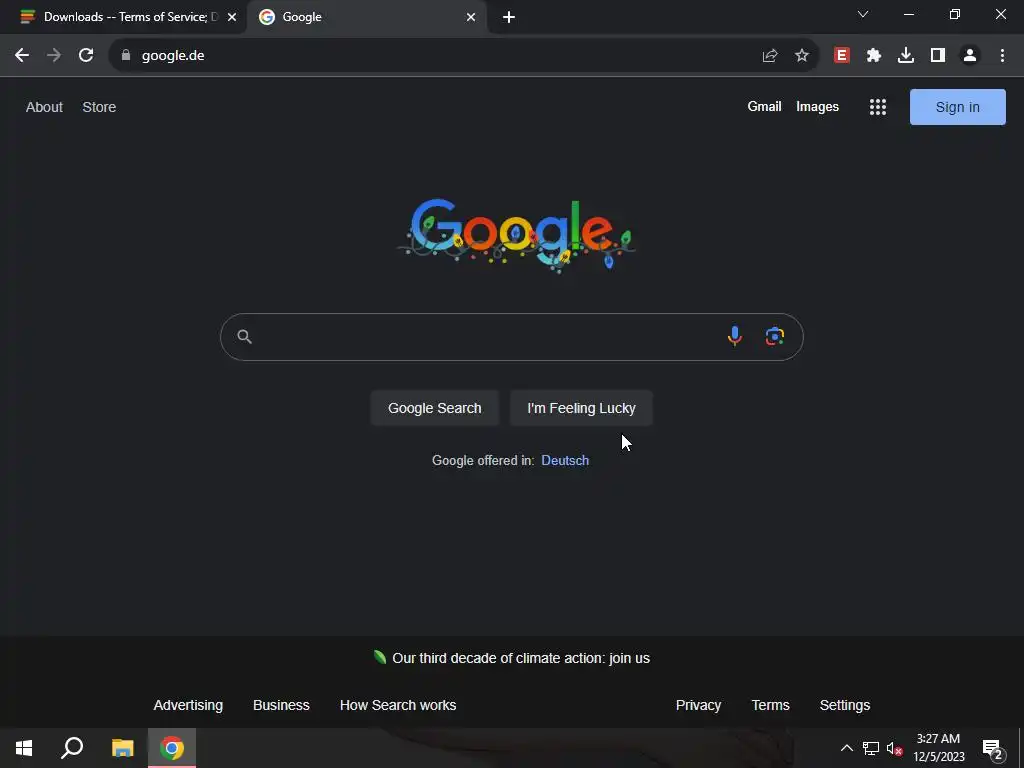
Task: Open the Terms footer link
Action: tap(770, 705)
